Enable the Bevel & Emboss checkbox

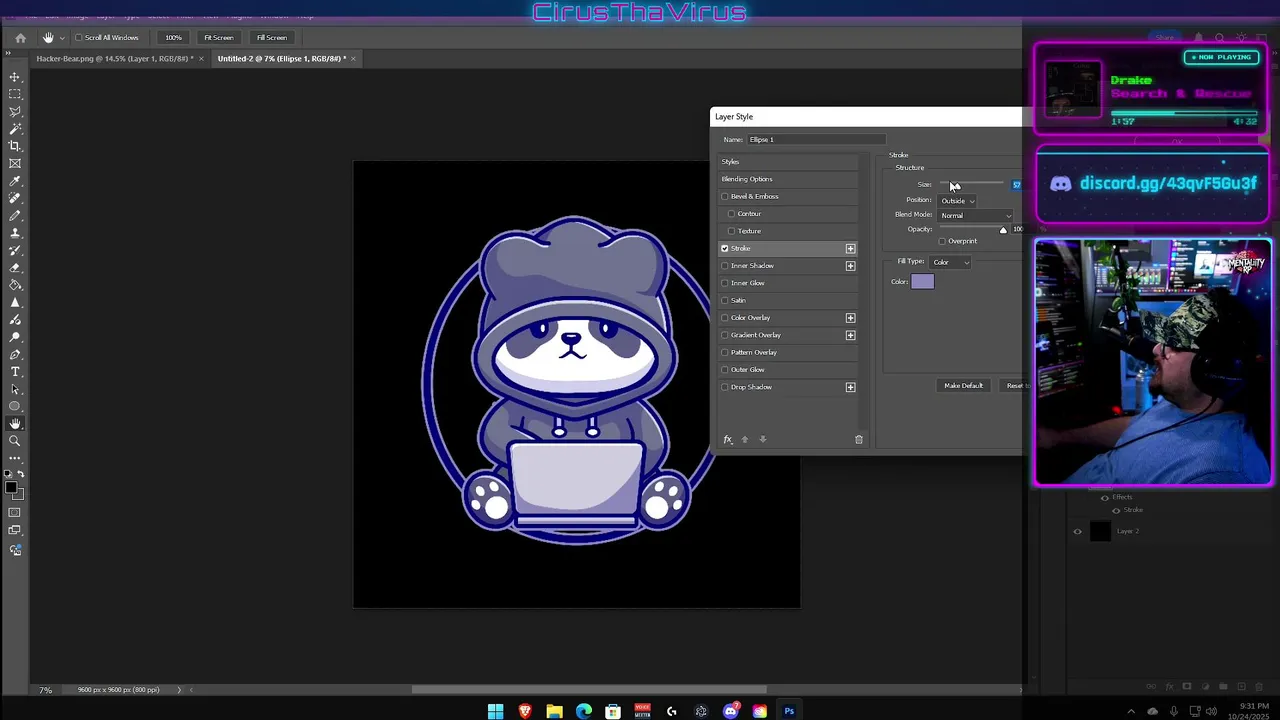click(x=725, y=196)
